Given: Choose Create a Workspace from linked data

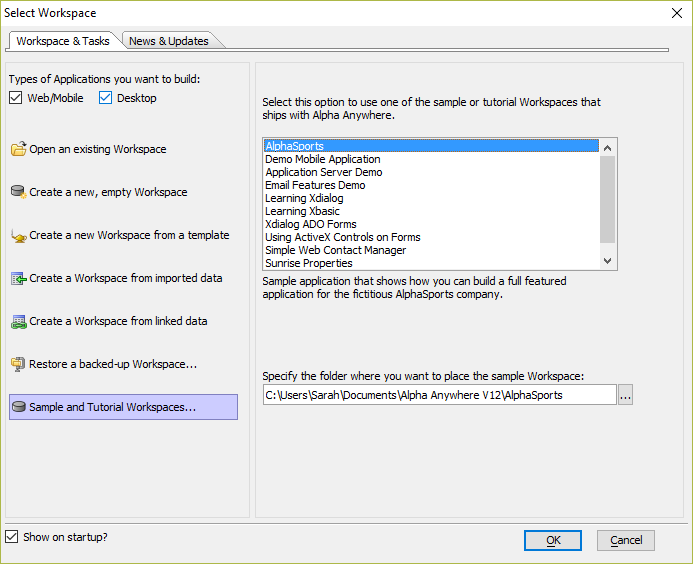Looking at the screenshot, I should point(118,321).
